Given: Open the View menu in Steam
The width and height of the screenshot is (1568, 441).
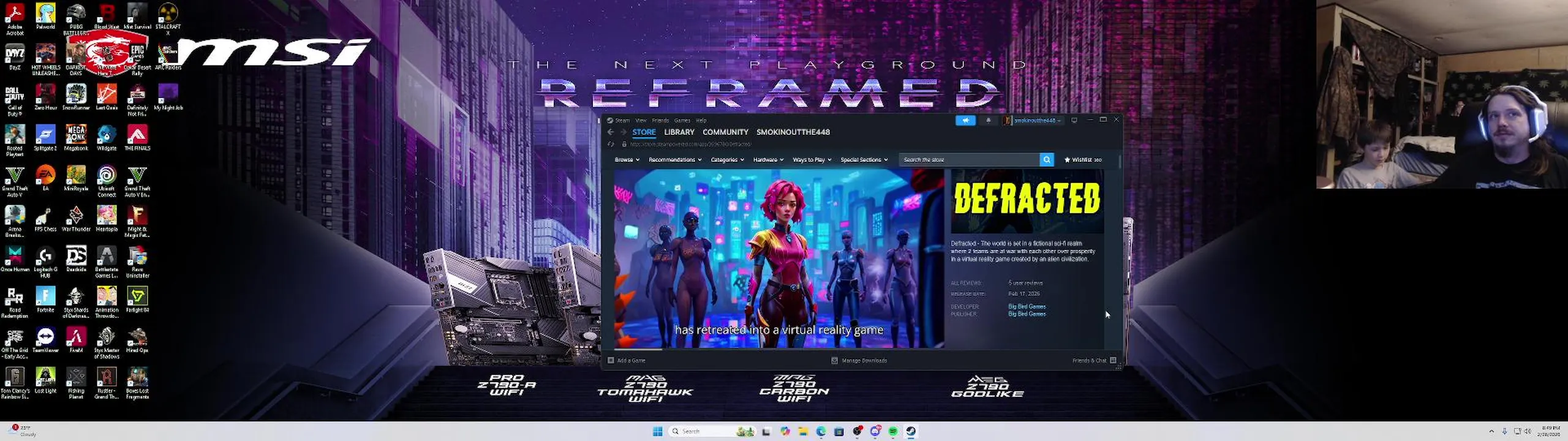Looking at the screenshot, I should [641, 120].
